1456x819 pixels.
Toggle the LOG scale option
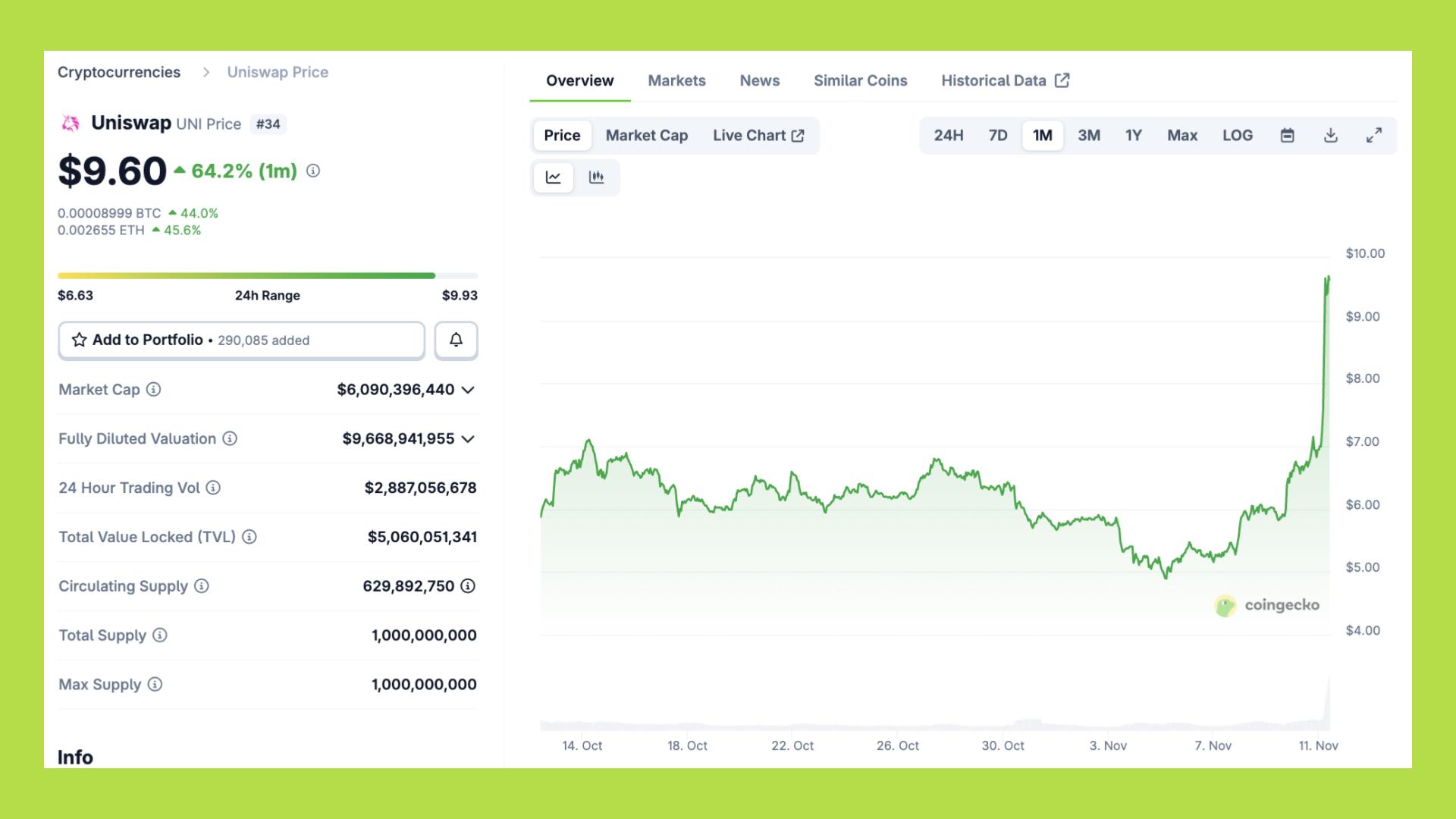click(x=1237, y=136)
